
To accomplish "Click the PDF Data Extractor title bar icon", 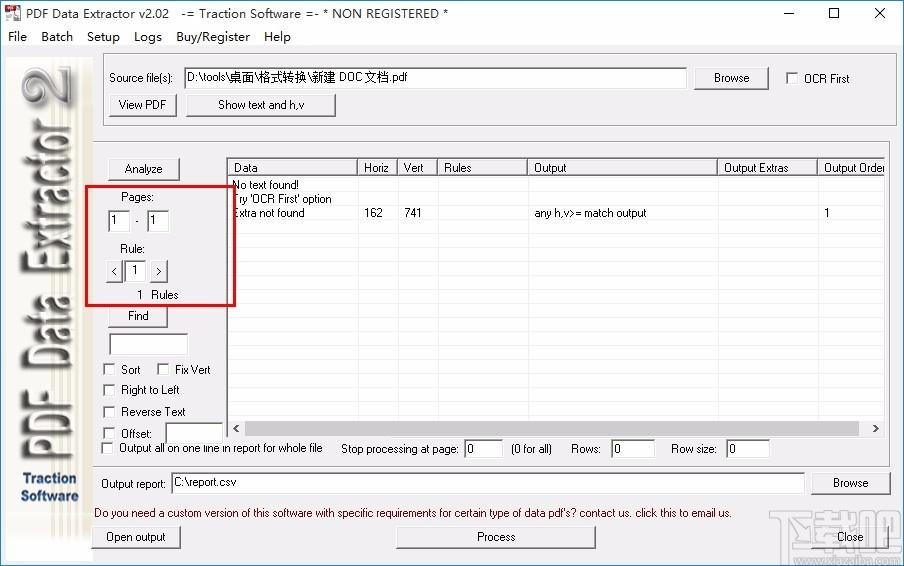I will (12, 13).
